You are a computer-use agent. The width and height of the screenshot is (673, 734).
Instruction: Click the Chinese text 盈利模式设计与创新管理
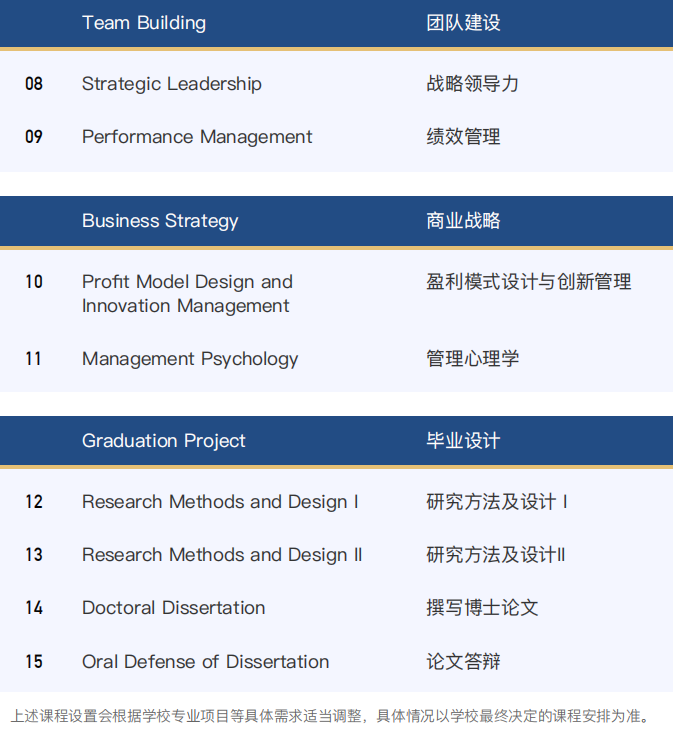point(528,282)
